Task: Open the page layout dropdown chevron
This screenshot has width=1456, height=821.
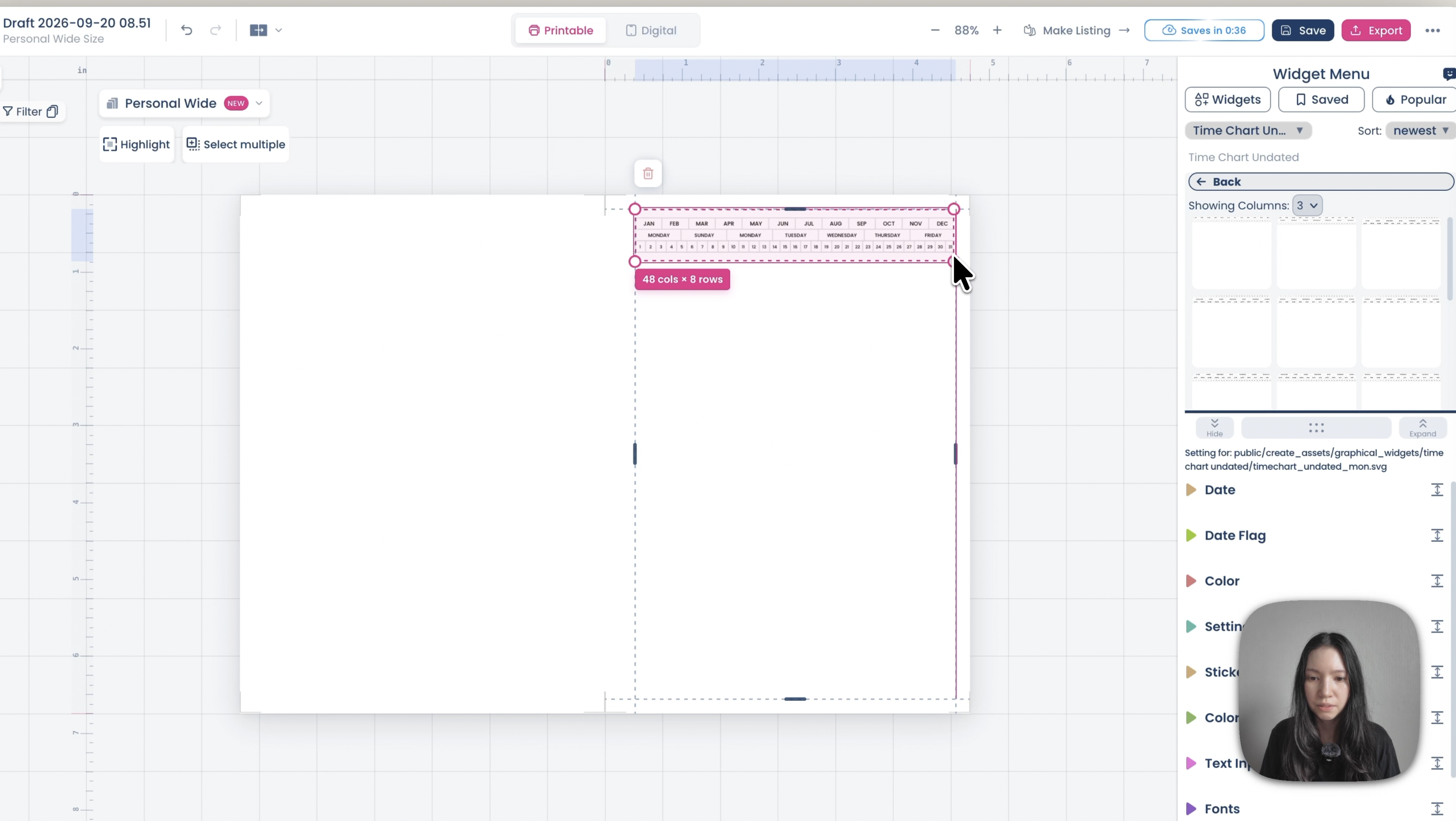Action: [x=279, y=30]
